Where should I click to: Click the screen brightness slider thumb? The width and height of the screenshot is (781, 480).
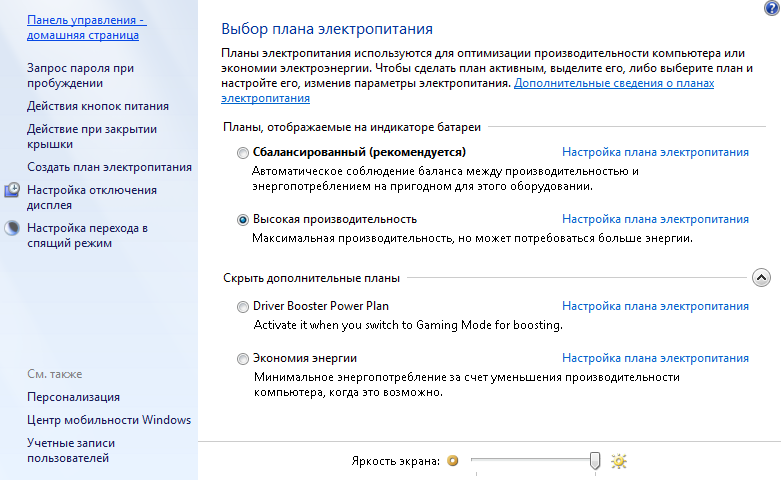(x=595, y=461)
